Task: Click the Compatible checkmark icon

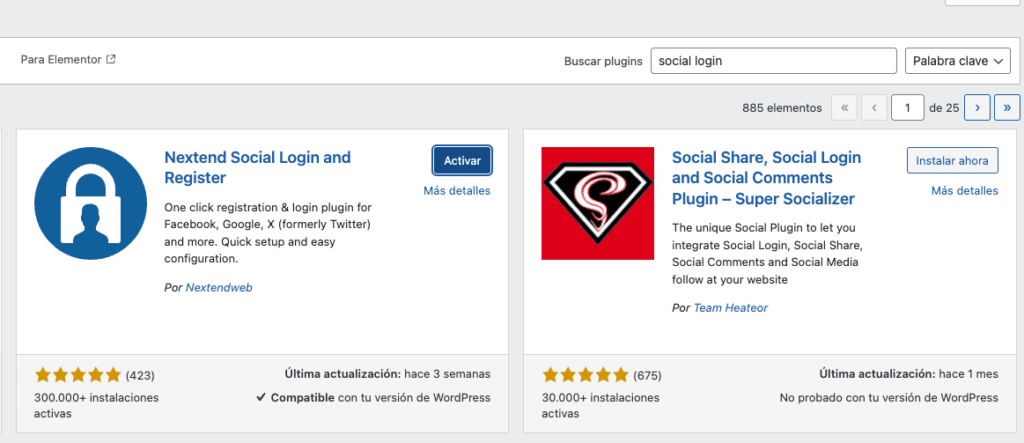Action: coord(261,397)
